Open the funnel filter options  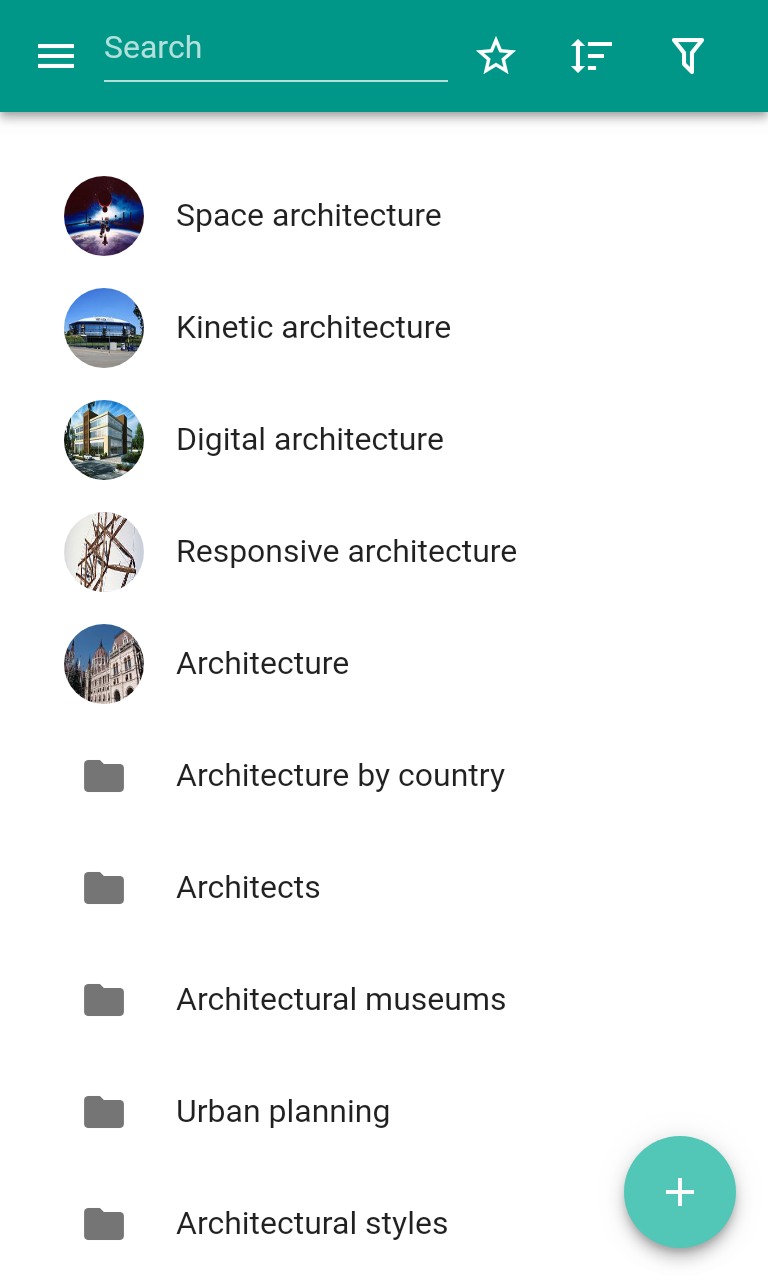click(688, 56)
